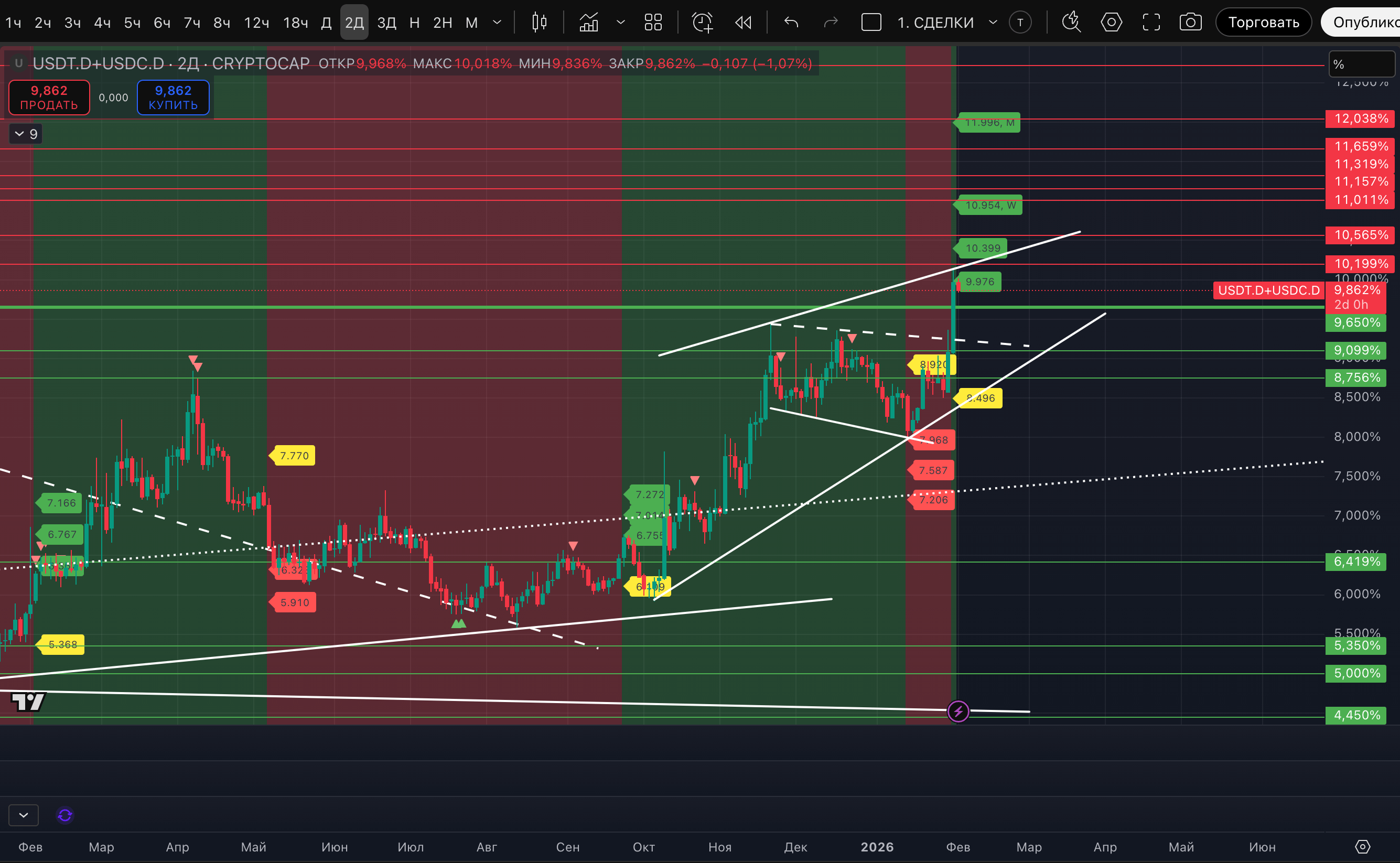
Task: Select the weekly Н timeframe
Action: pyautogui.click(x=415, y=22)
